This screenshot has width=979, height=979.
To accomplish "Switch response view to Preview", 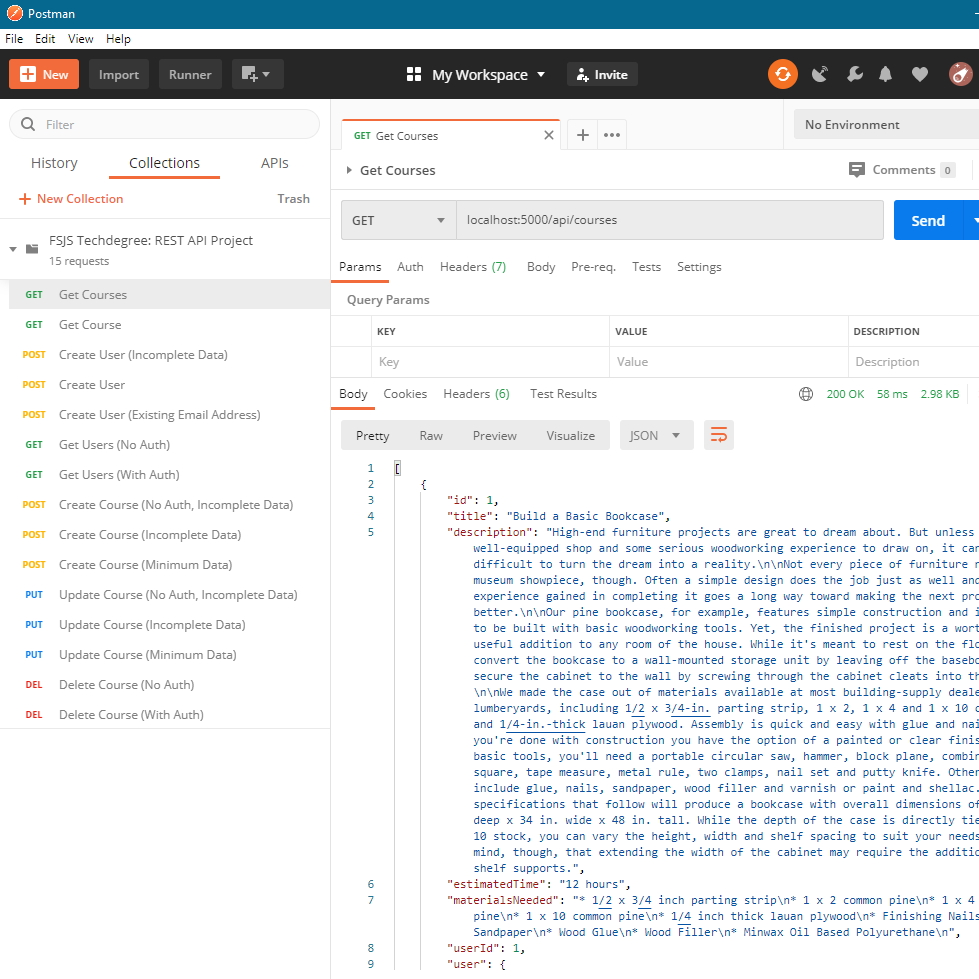I will click(494, 435).
